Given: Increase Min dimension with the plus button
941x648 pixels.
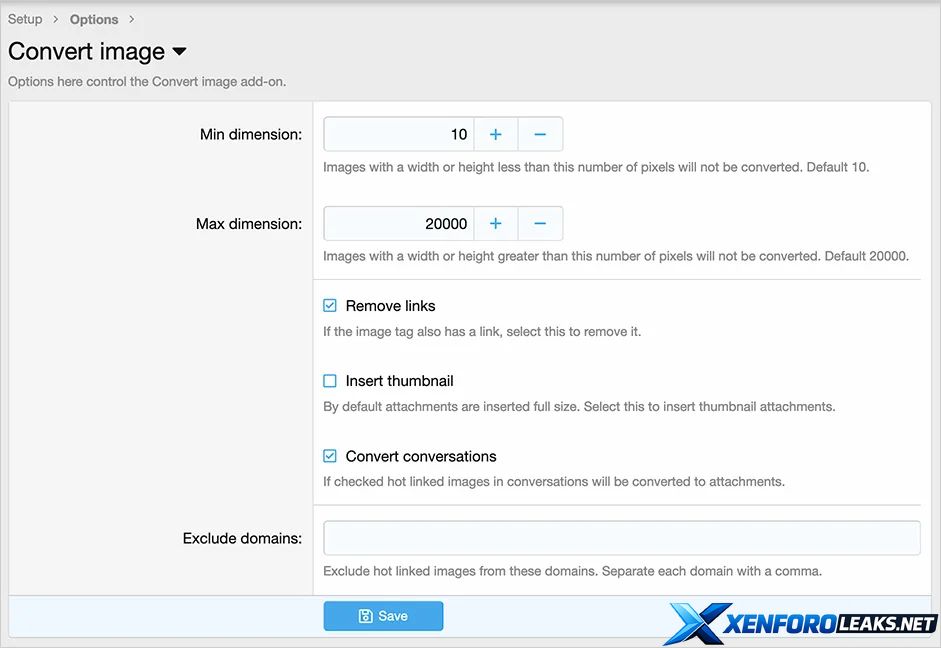Looking at the screenshot, I should click(x=495, y=134).
